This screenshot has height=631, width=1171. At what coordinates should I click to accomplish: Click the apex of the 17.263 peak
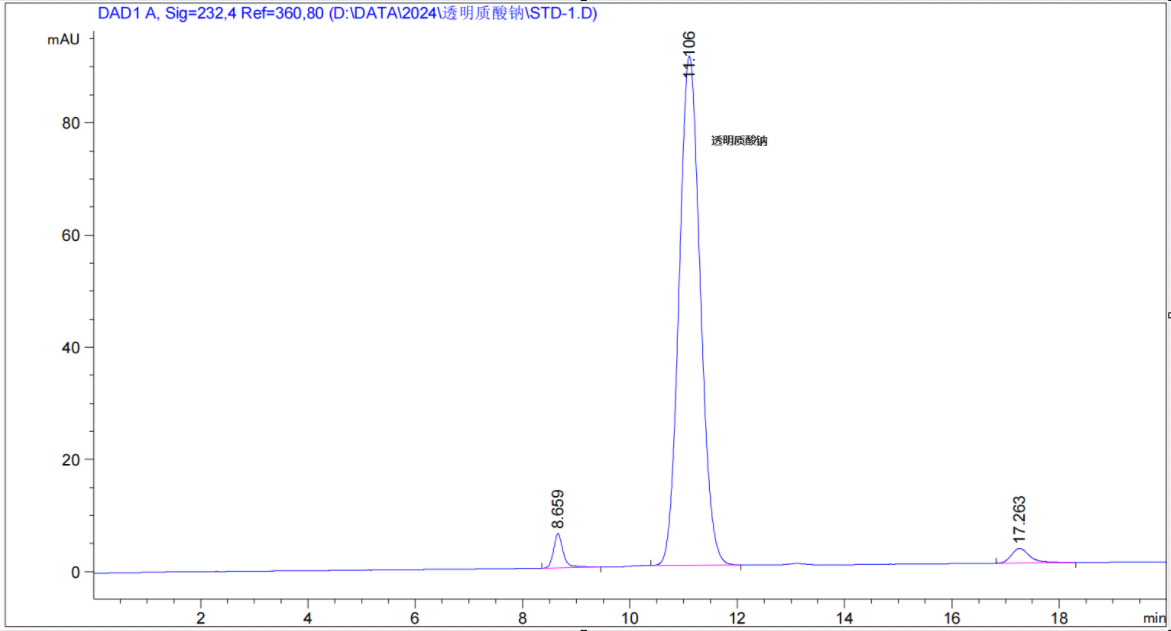[x=1019, y=549]
